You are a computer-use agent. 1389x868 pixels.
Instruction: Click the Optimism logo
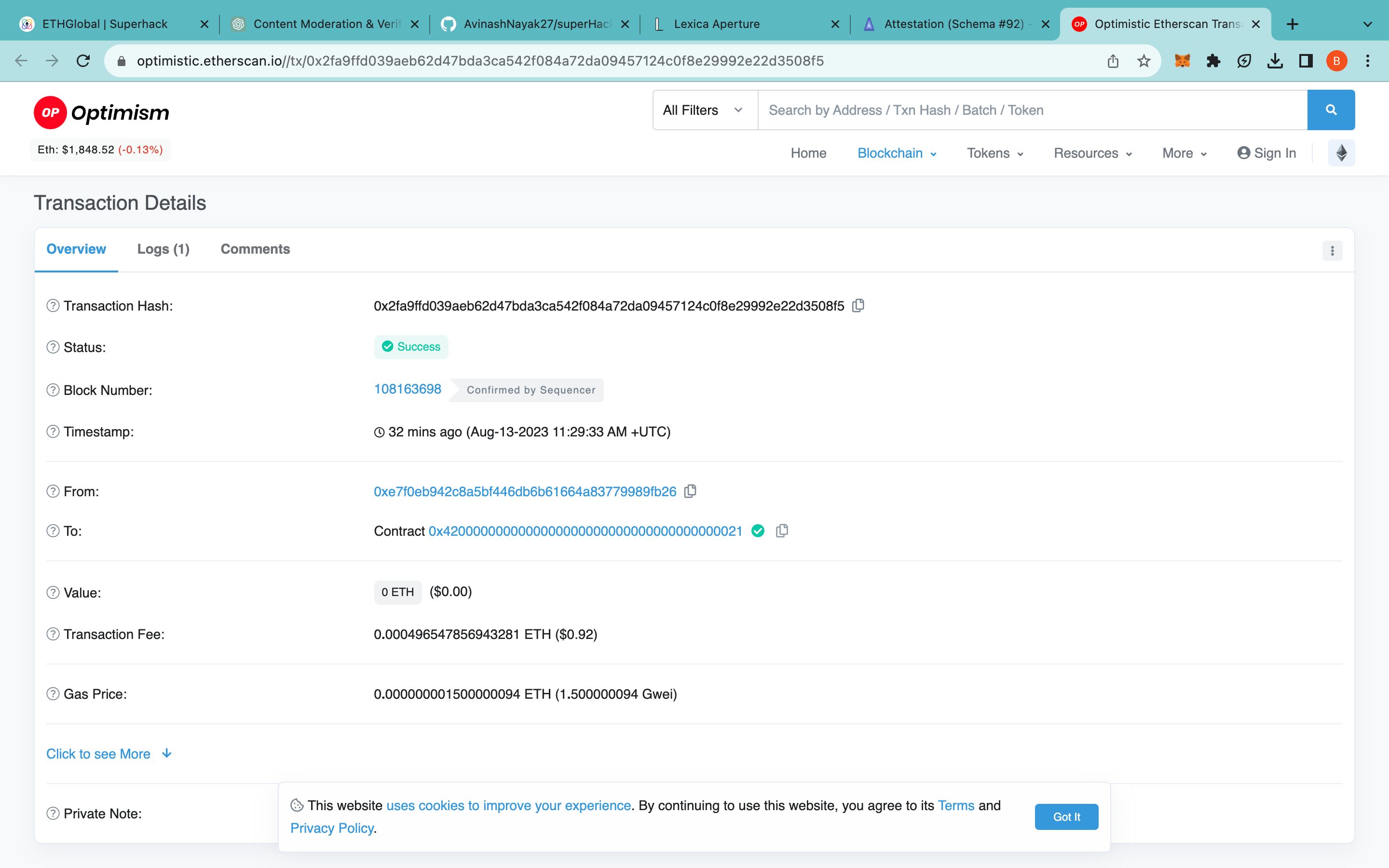tap(102, 112)
